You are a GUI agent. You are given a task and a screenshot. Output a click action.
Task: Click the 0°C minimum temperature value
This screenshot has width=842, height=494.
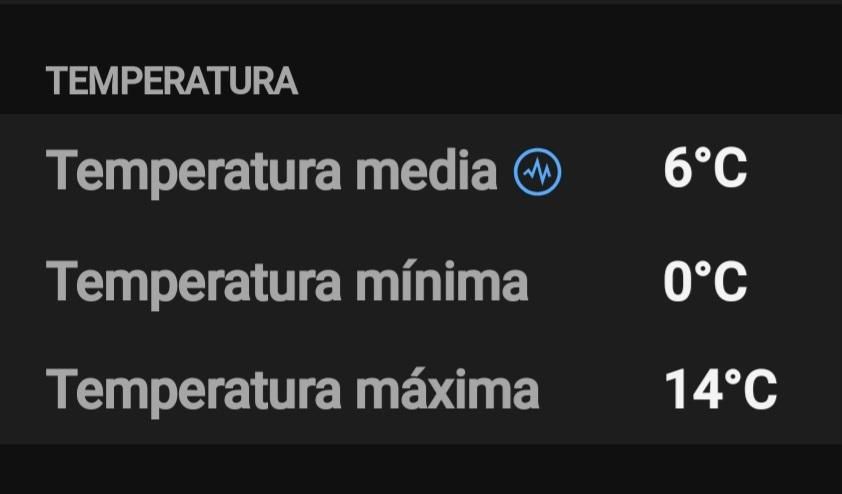click(705, 281)
